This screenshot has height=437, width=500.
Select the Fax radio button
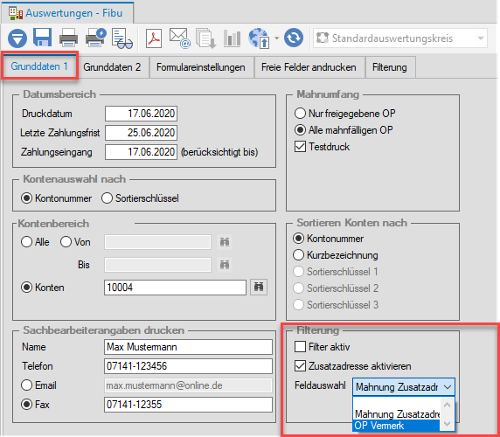click(27, 404)
